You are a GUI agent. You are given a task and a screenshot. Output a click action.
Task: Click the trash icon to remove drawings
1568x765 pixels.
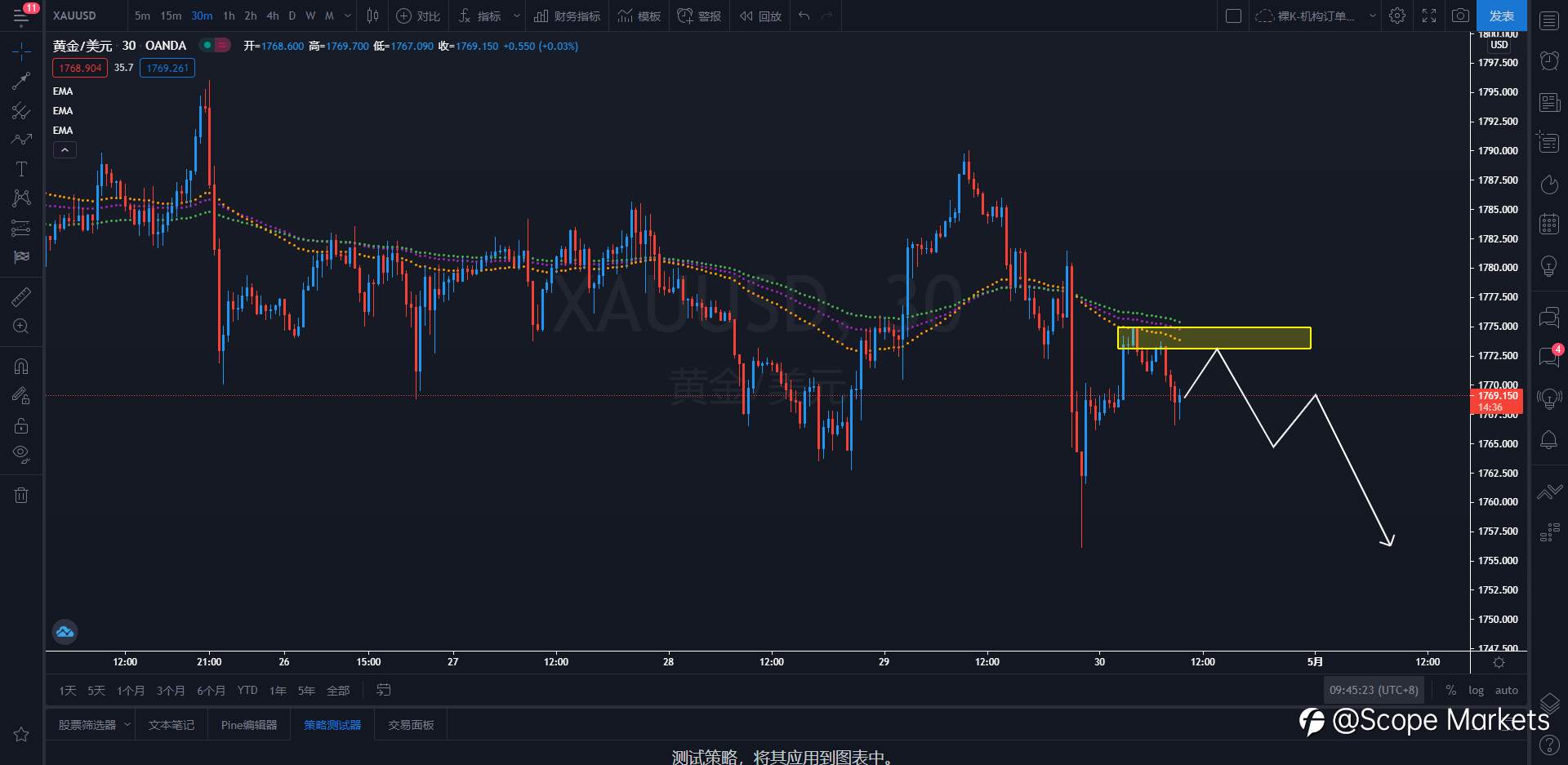tap(21, 495)
